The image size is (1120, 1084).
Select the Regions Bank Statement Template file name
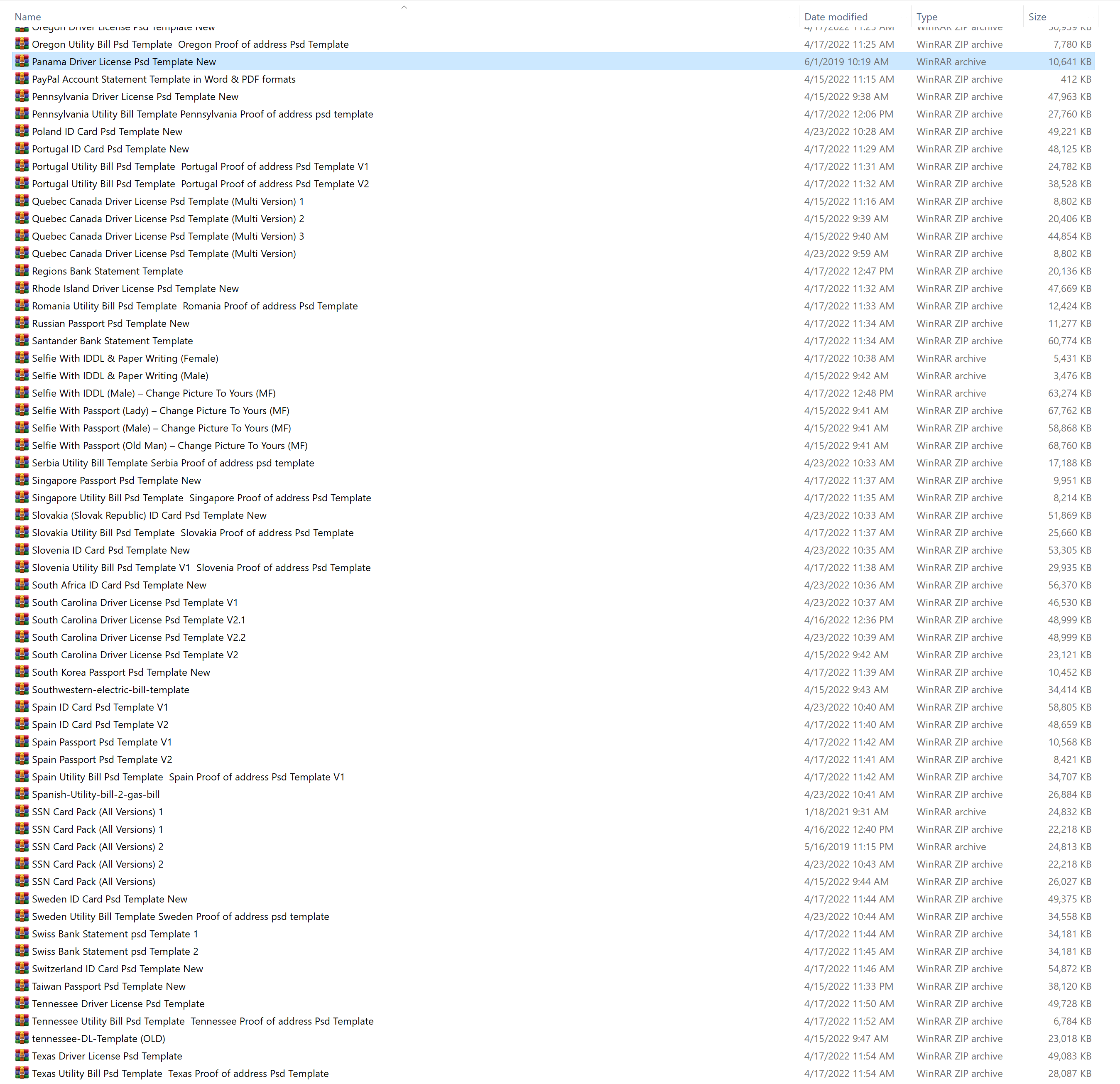click(x=108, y=271)
